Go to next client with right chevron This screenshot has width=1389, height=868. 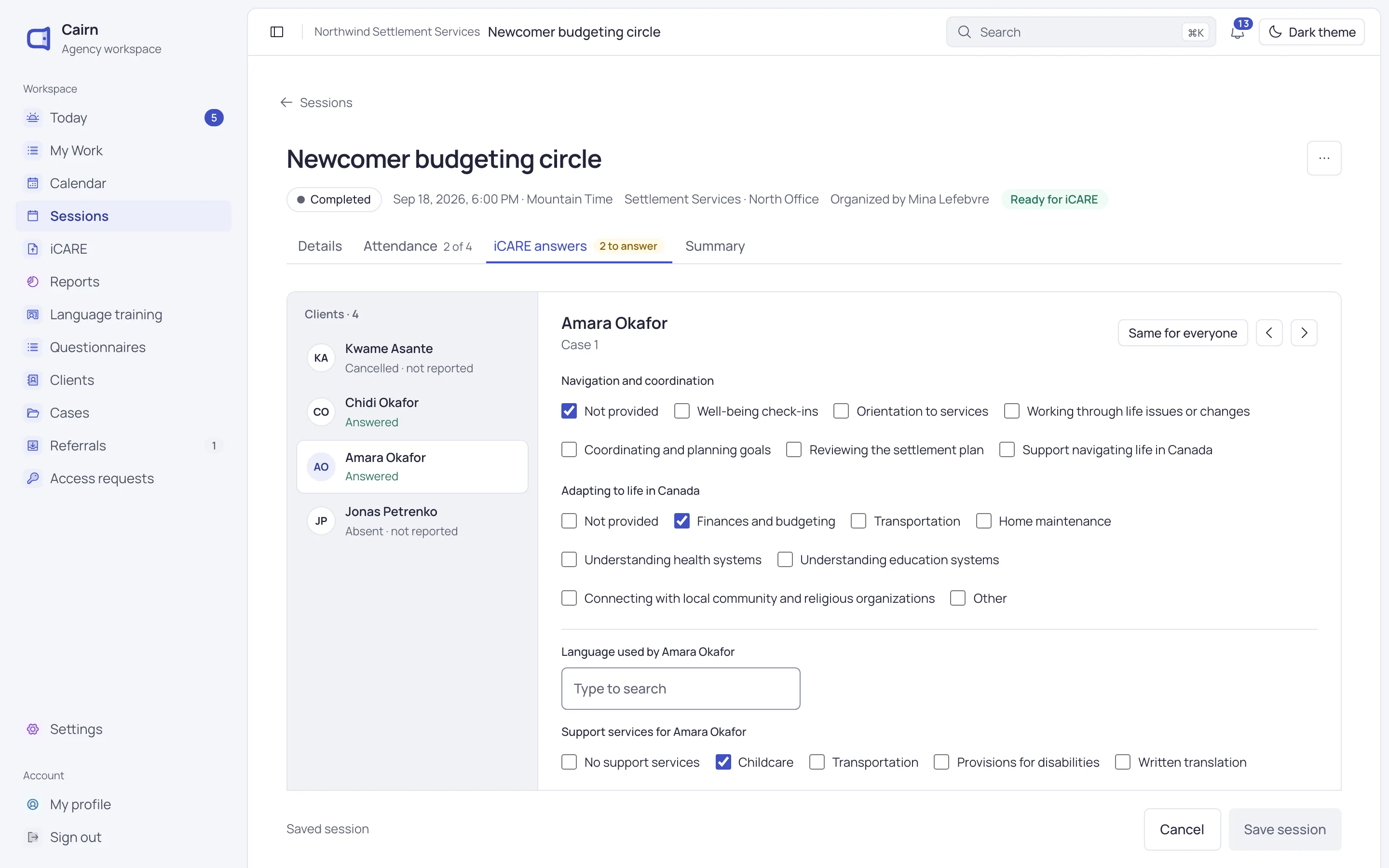pyautogui.click(x=1304, y=333)
